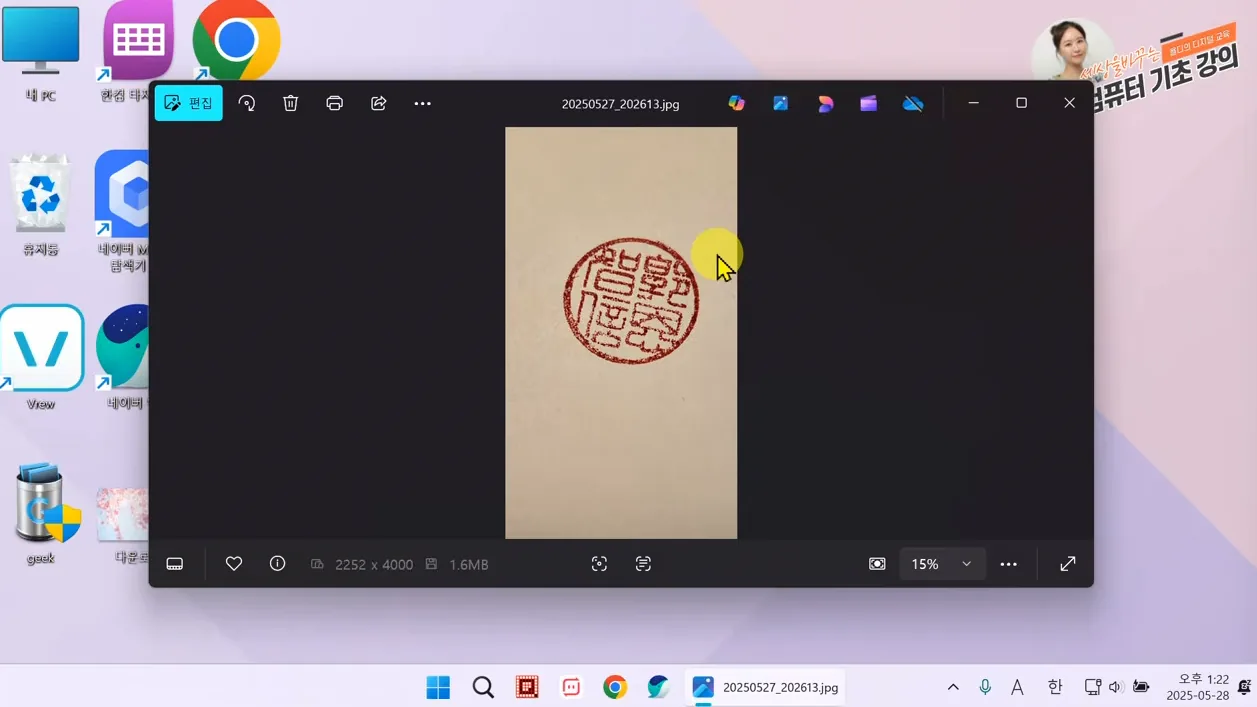
Task: Click the microphone tray icon
Action: 985,687
